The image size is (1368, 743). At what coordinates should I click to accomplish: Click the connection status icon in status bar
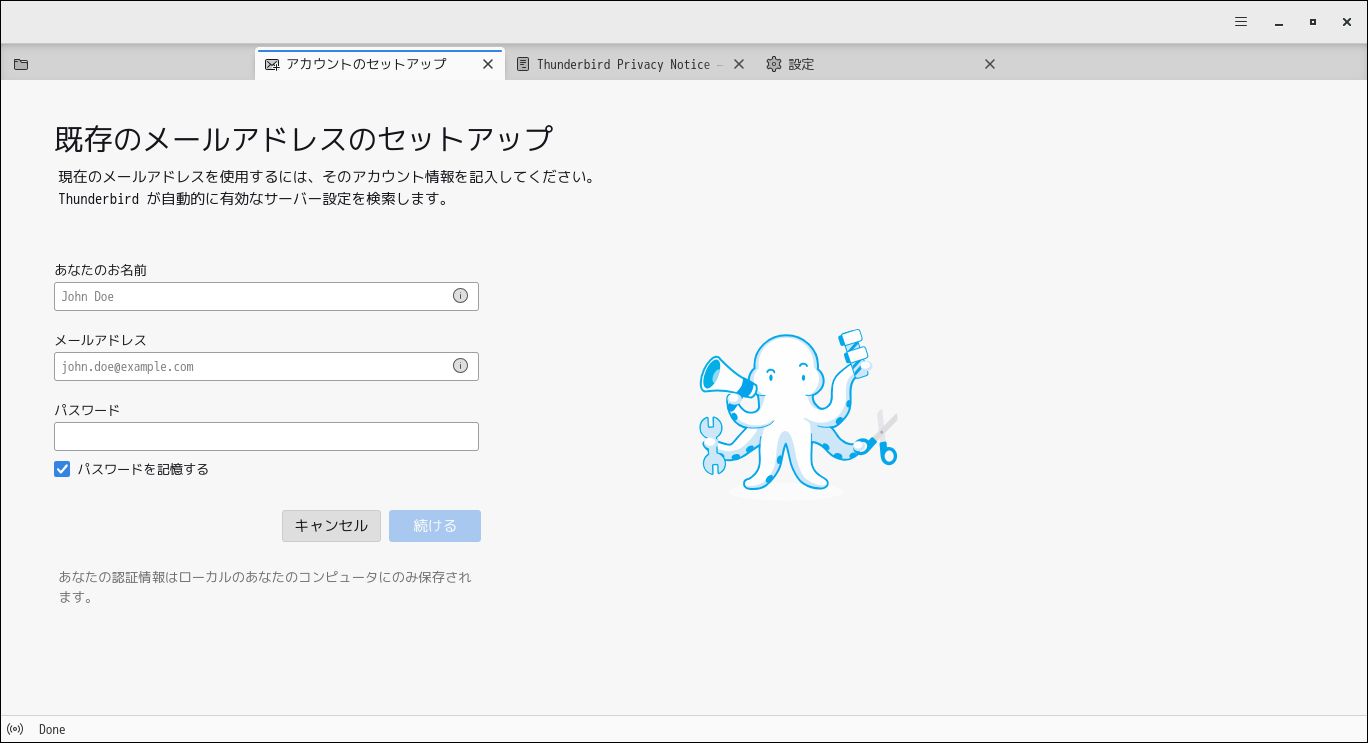[x=15, y=729]
